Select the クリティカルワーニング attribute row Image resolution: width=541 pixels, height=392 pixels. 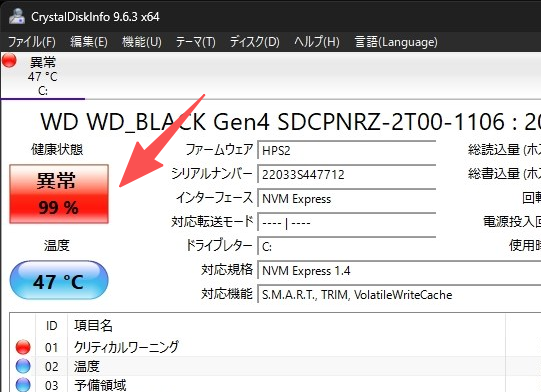[275, 347]
